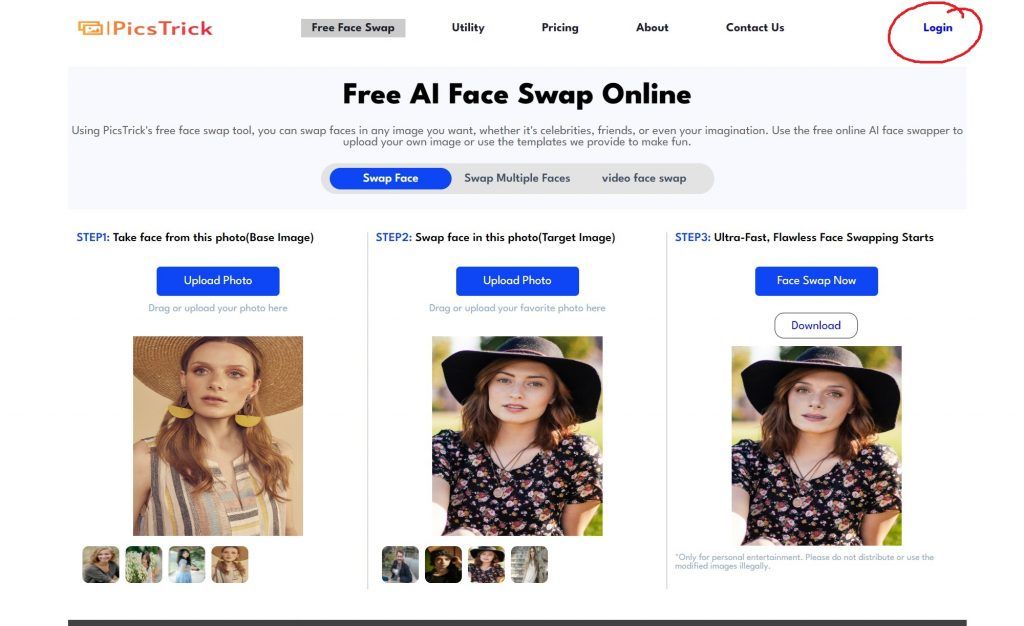Download the swapped result image
Viewport: 1024px width, 626px height.
tap(816, 325)
